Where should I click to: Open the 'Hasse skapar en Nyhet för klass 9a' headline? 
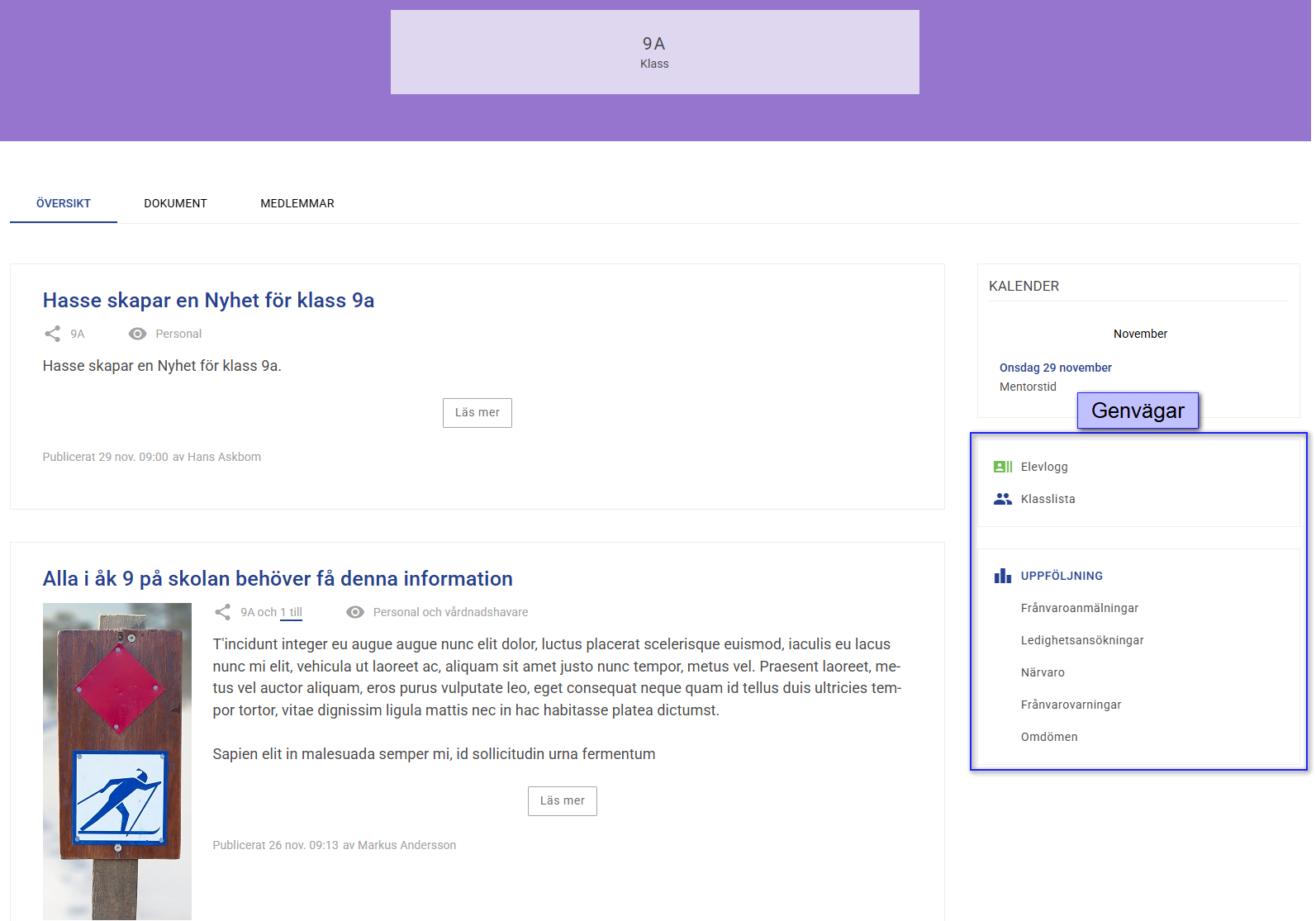(x=208, y=300)
